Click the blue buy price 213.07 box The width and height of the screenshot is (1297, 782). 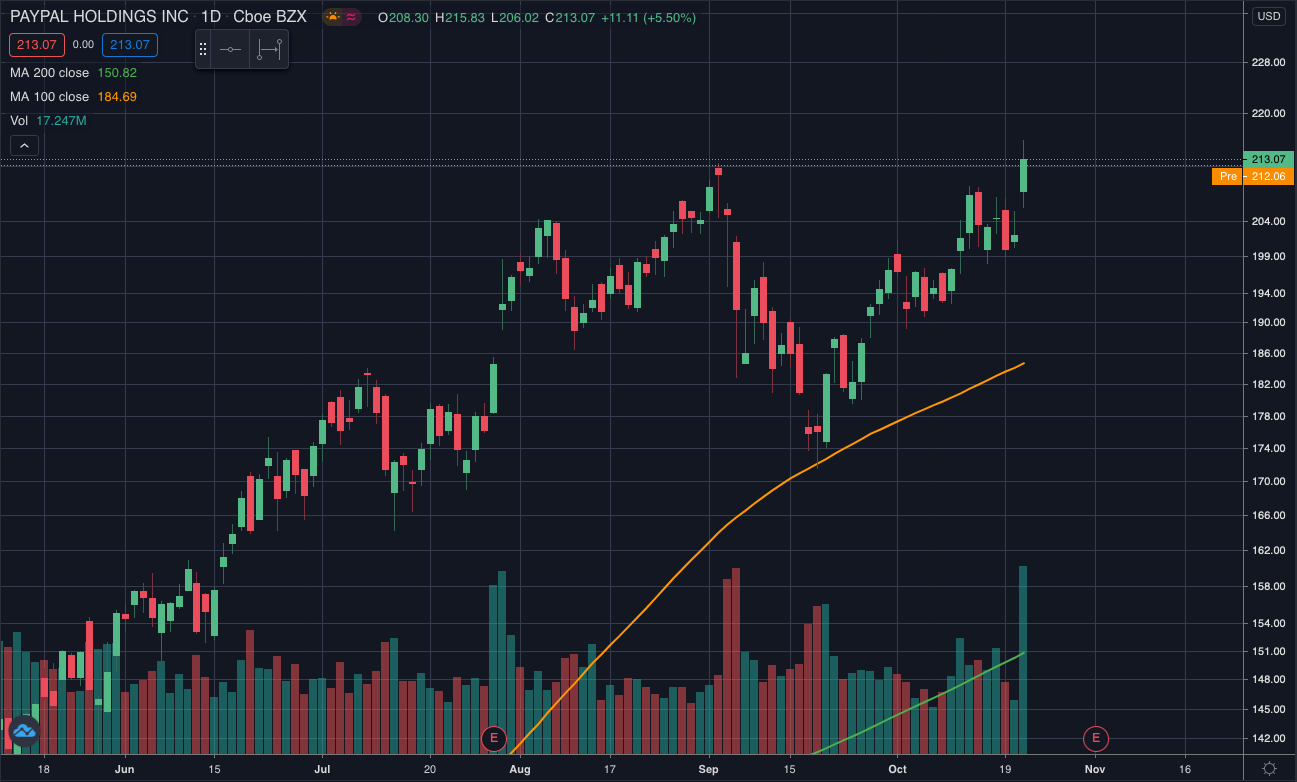point(130,45)
